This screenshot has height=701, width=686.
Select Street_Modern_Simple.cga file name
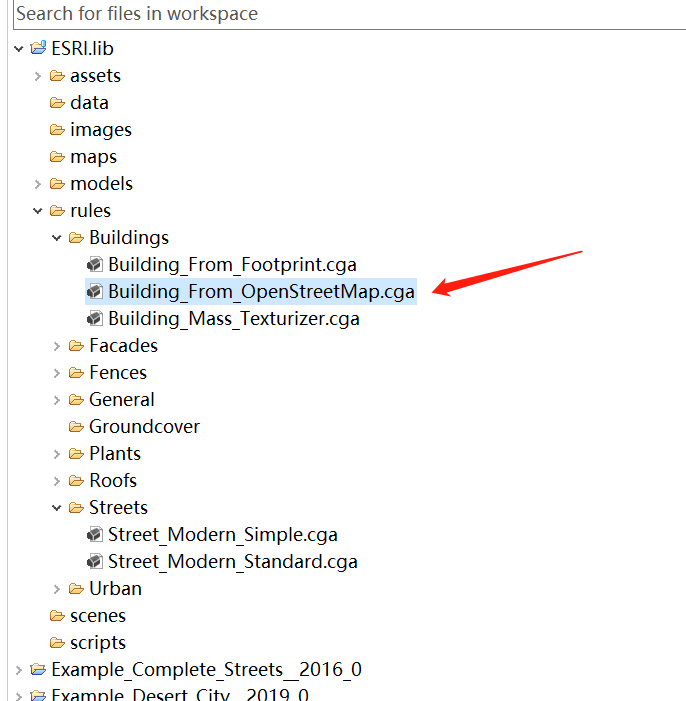223,535
